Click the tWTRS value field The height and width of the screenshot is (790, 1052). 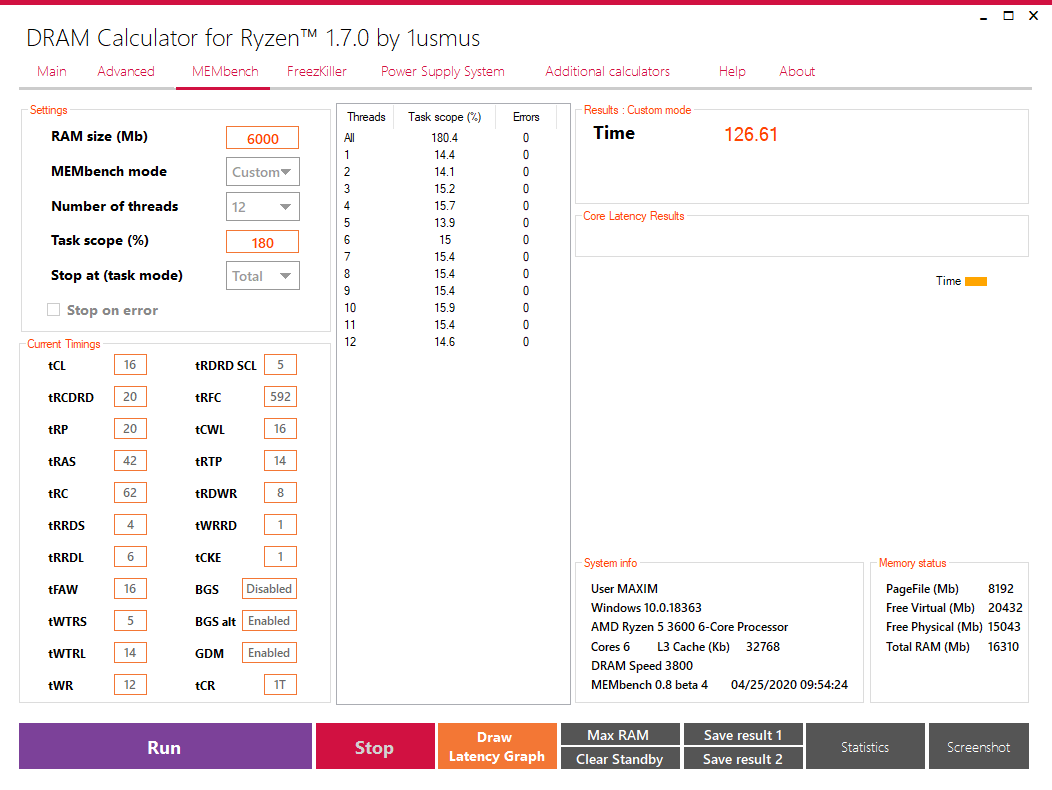(130, 620)
